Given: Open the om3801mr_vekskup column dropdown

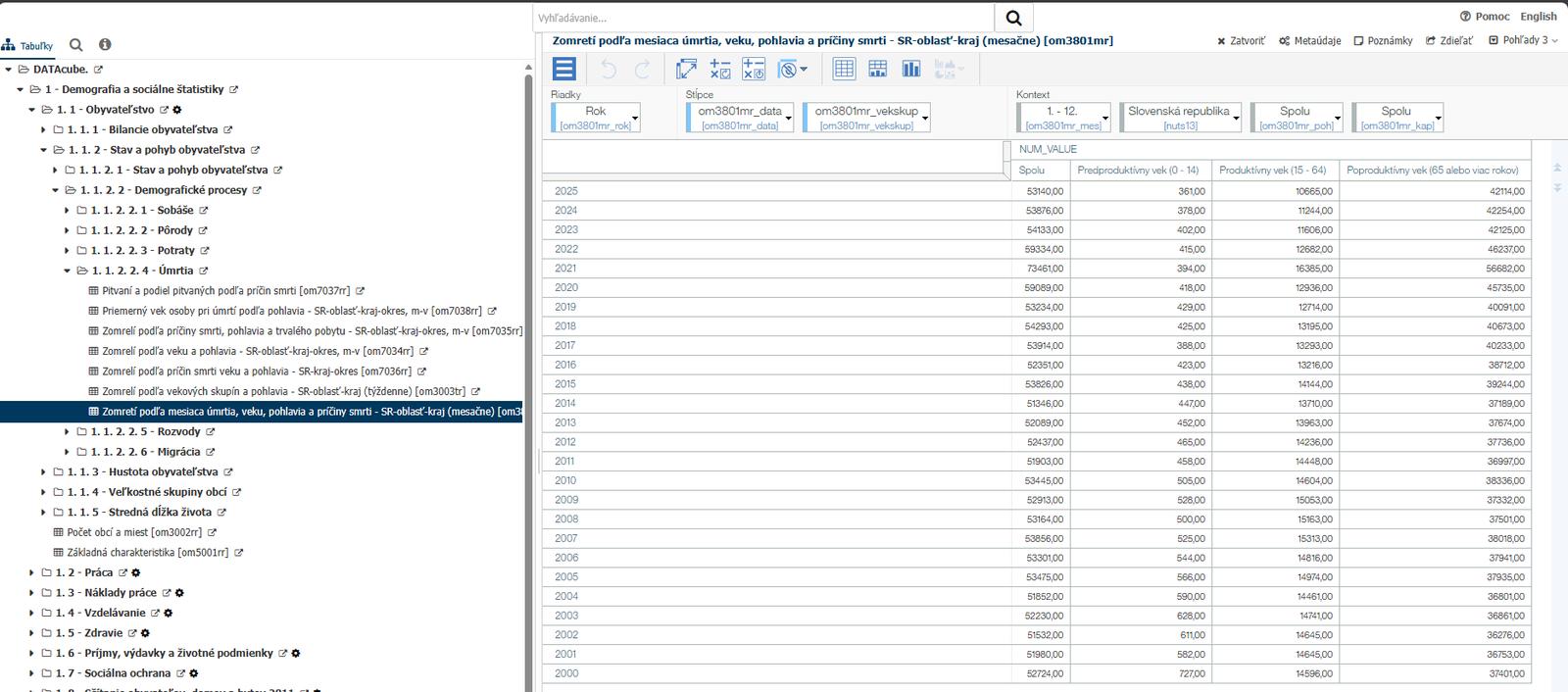Looking at the screenshot, I should coord(924,118).
